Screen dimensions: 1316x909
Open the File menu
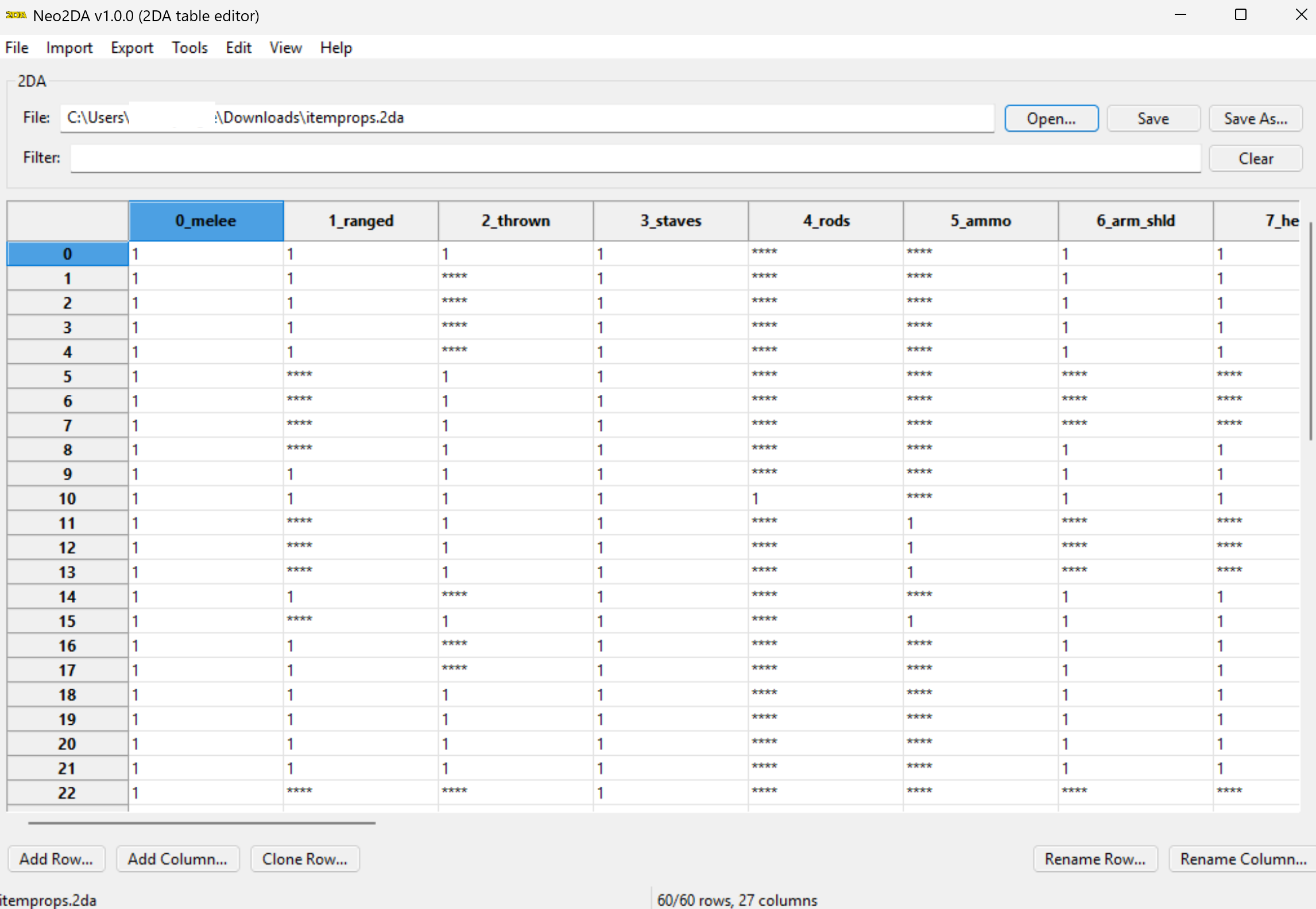17,48
